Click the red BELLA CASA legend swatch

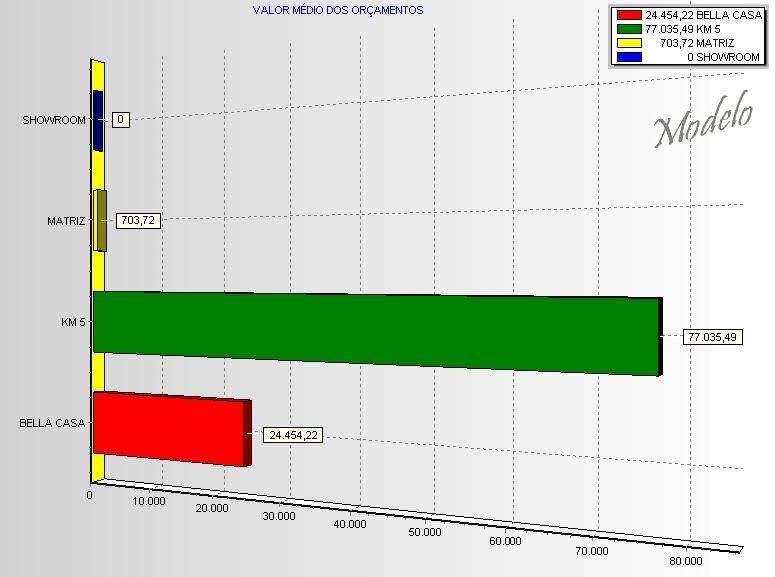(629, 15)
